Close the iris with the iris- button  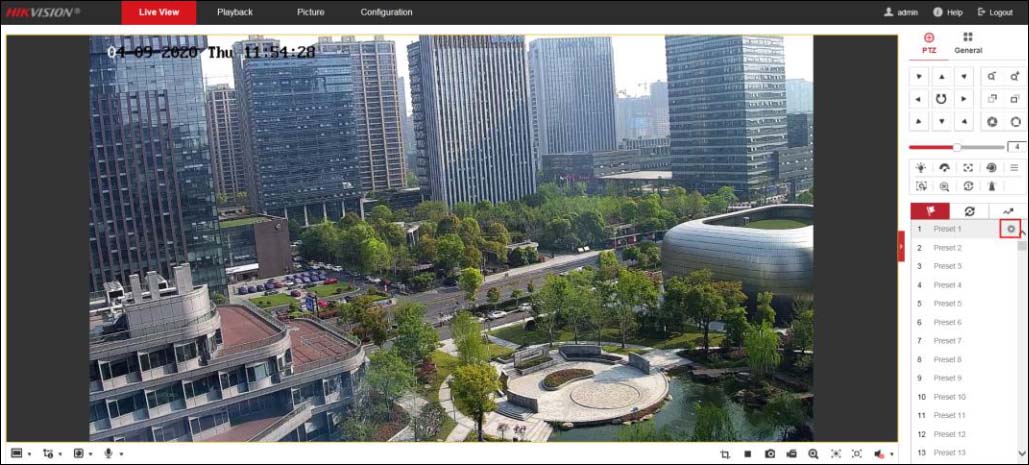(992, 121)
